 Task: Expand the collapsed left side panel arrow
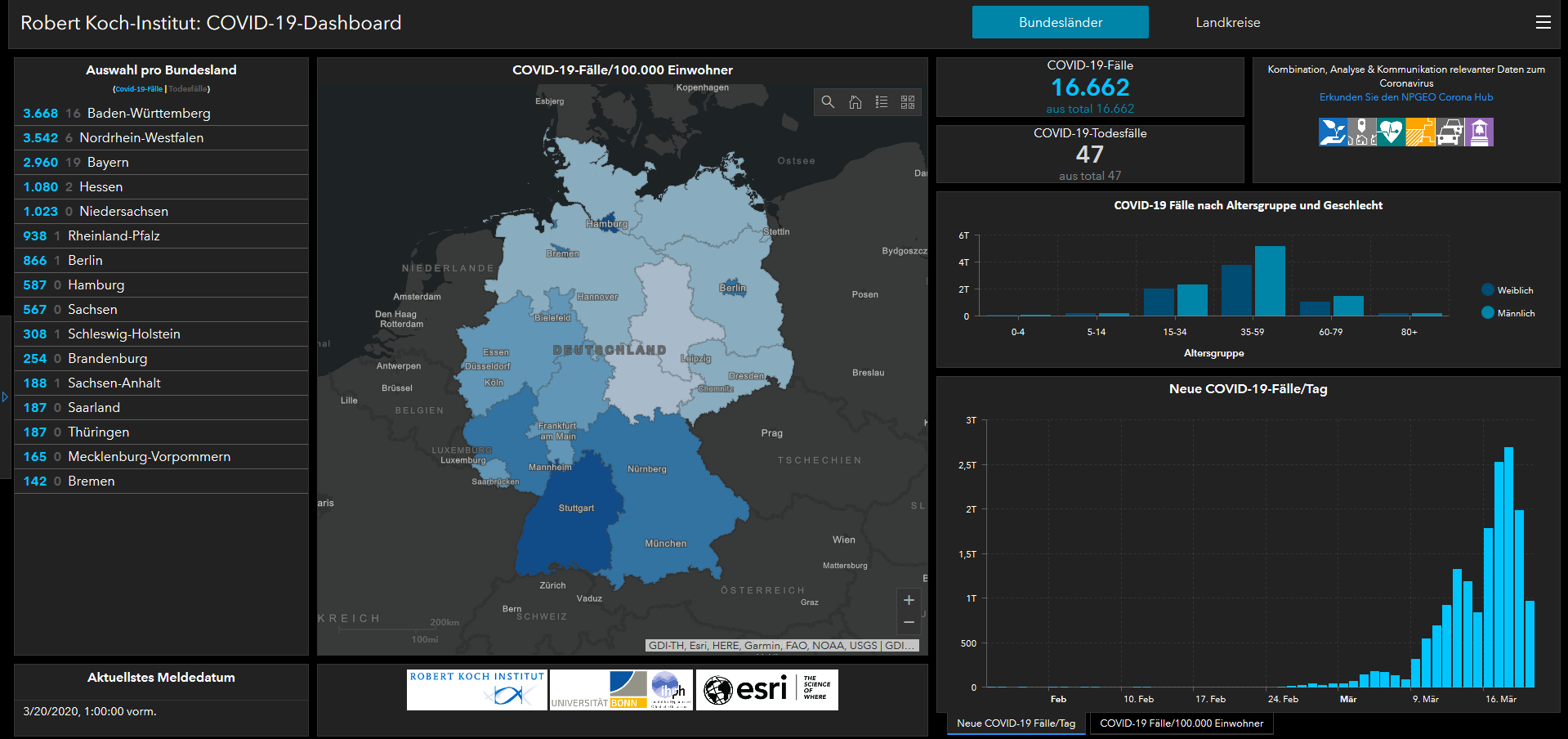click(x=5, y=397)
